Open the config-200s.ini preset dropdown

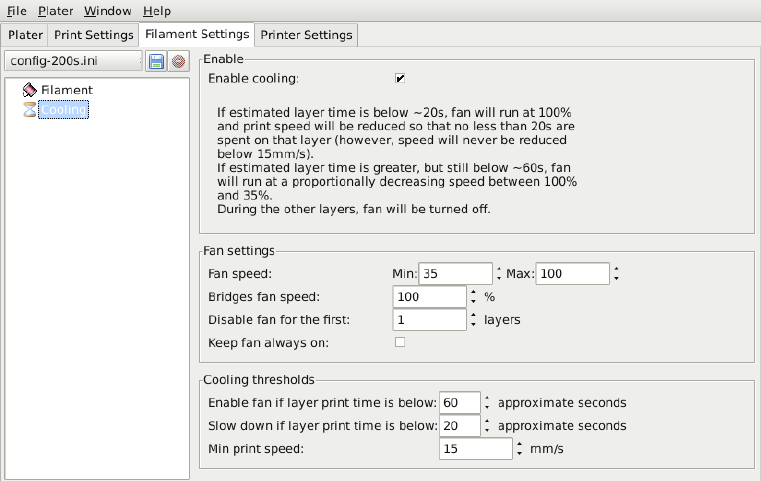tap(73, 62)
